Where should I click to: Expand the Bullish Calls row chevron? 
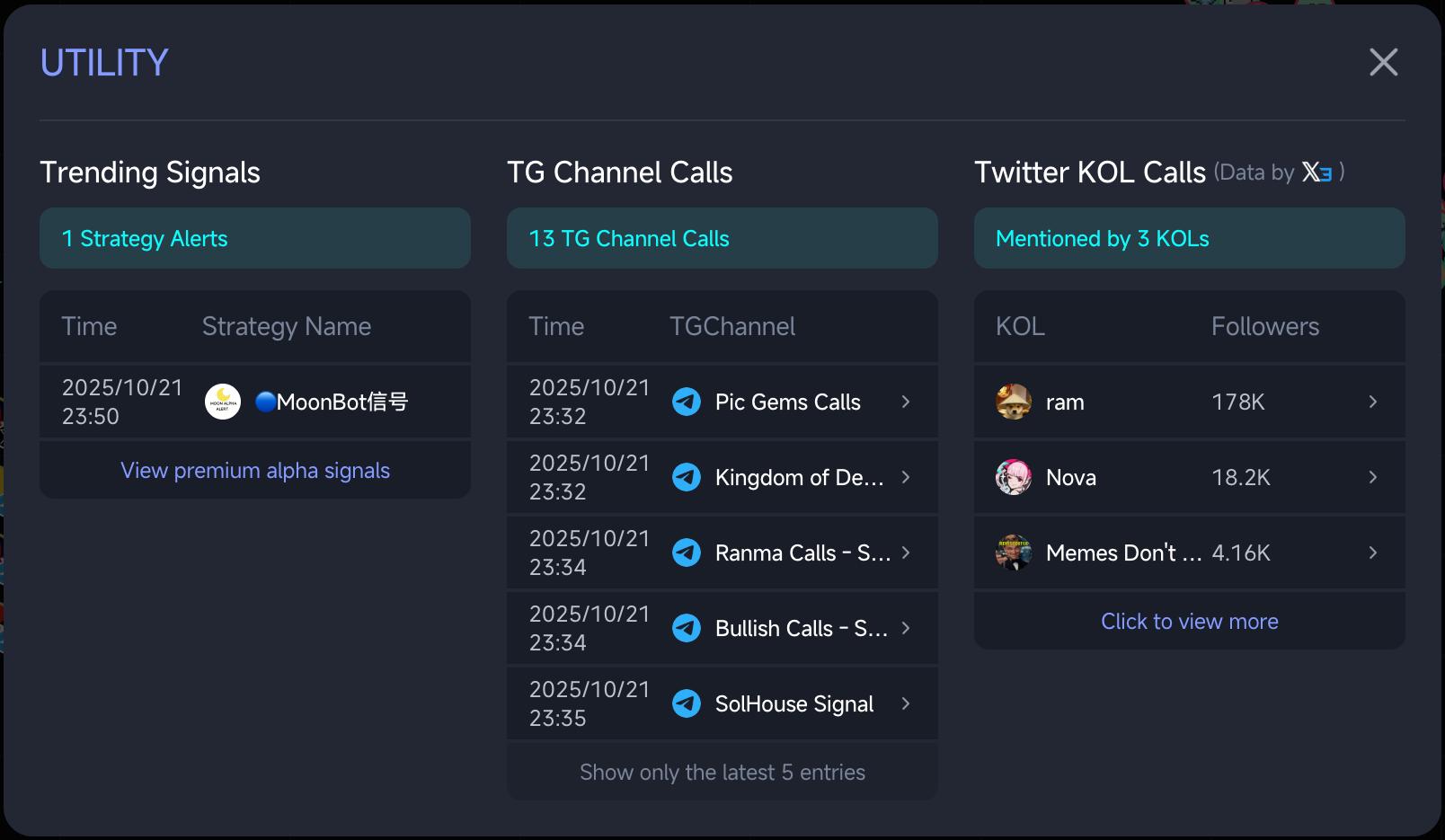[x=906, y=628]
